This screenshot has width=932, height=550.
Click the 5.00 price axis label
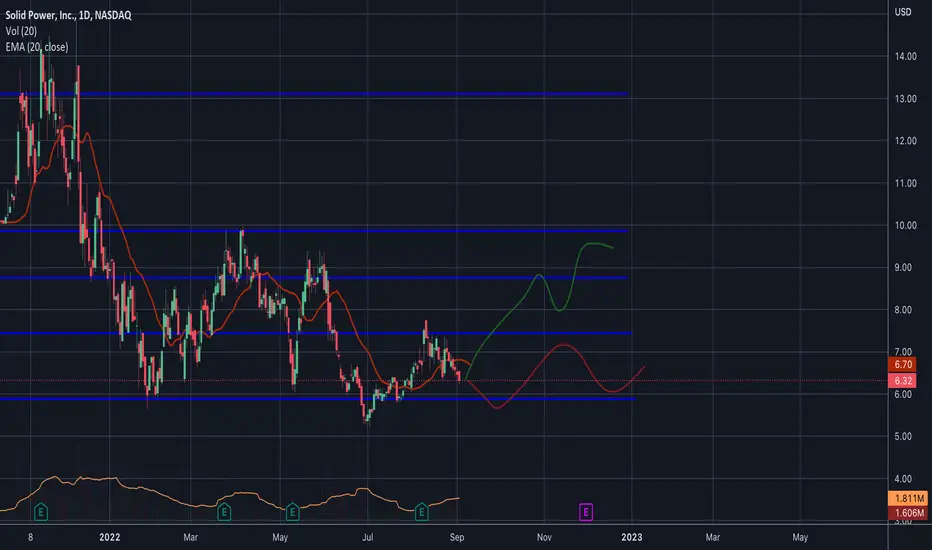click(903, 436)
